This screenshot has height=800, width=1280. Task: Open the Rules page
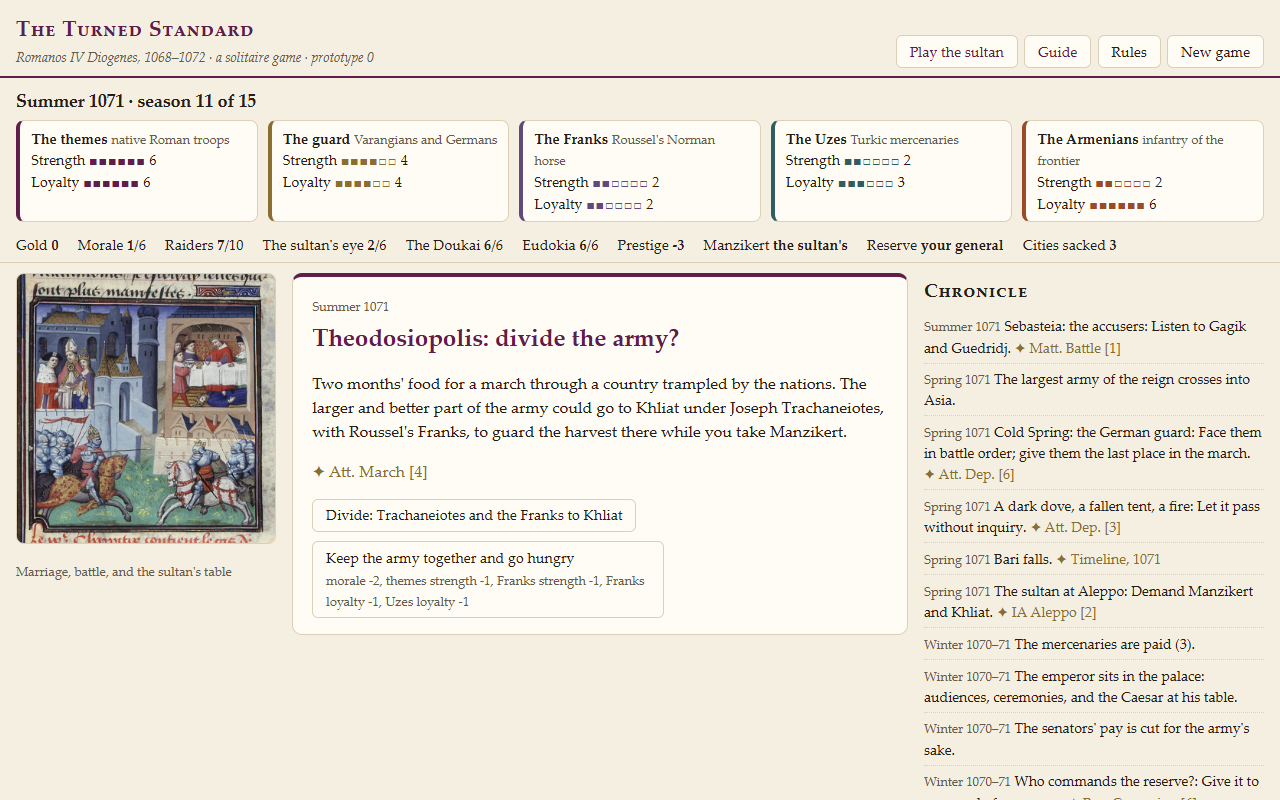pyautogui.click(x=1129, y=52)
